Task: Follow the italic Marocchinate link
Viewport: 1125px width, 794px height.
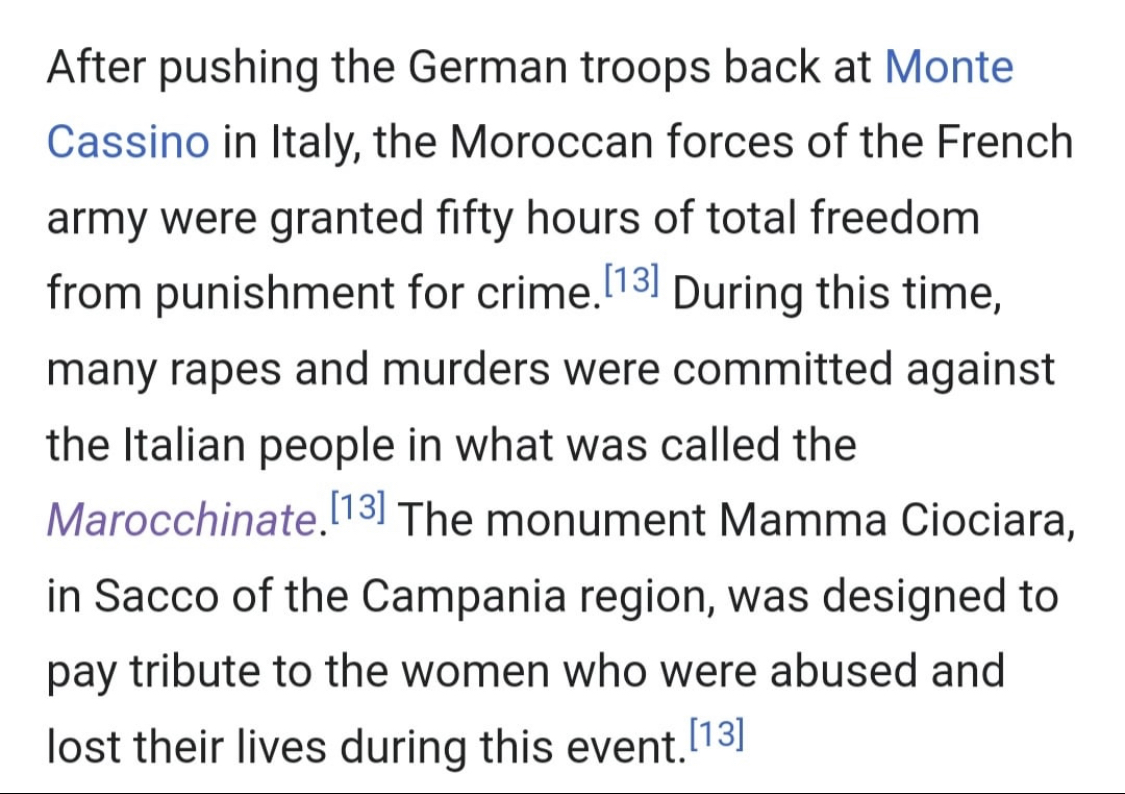Action: click(182, 519)
